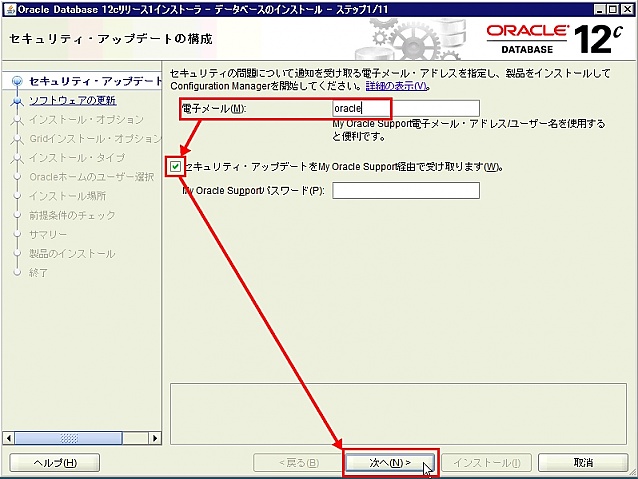Open help with the ヘルプ(H) button
Viewport: 638px width, 479px height.
55,463
